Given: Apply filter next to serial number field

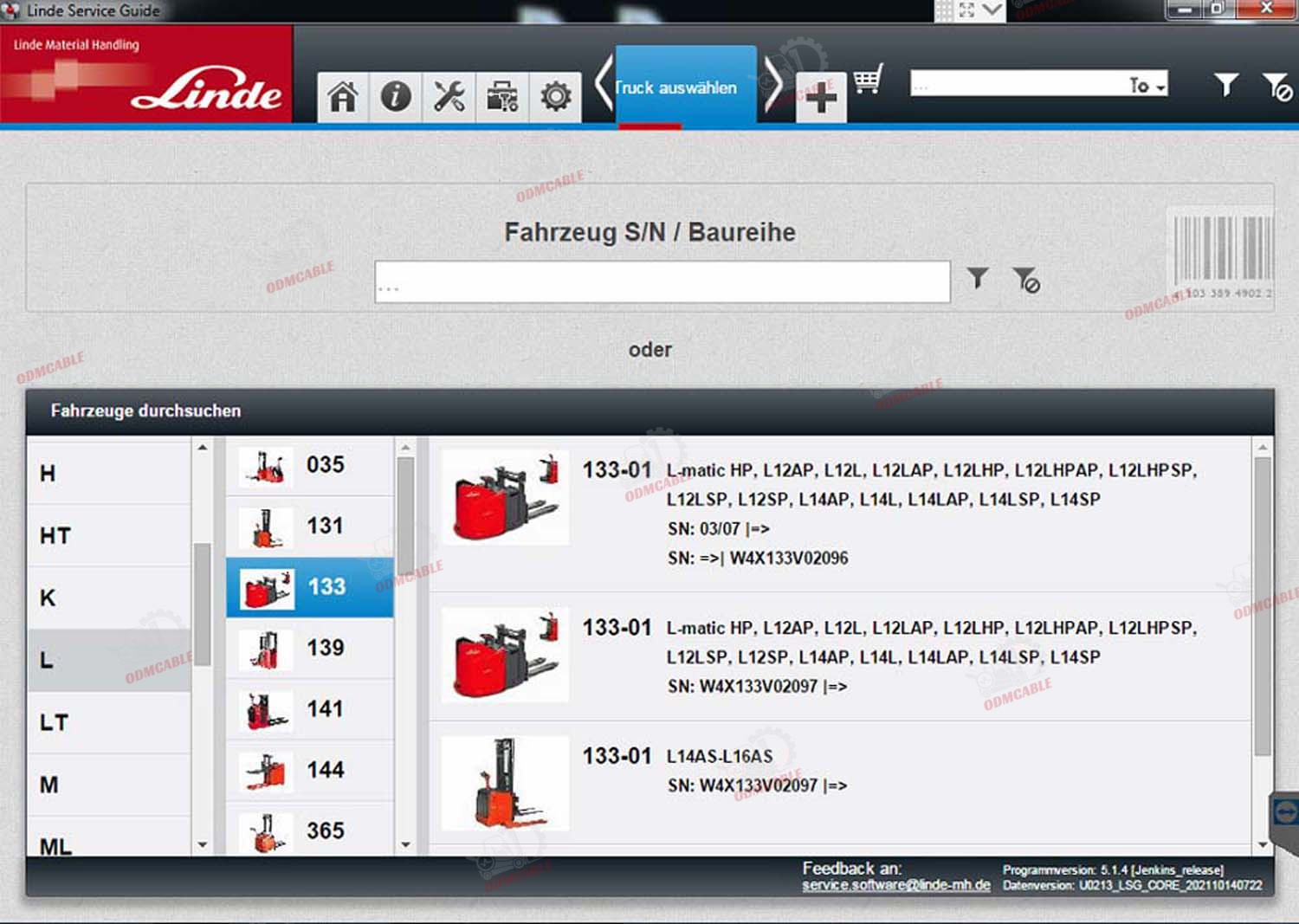Looking at the screenshot, I should click(978, 277).
